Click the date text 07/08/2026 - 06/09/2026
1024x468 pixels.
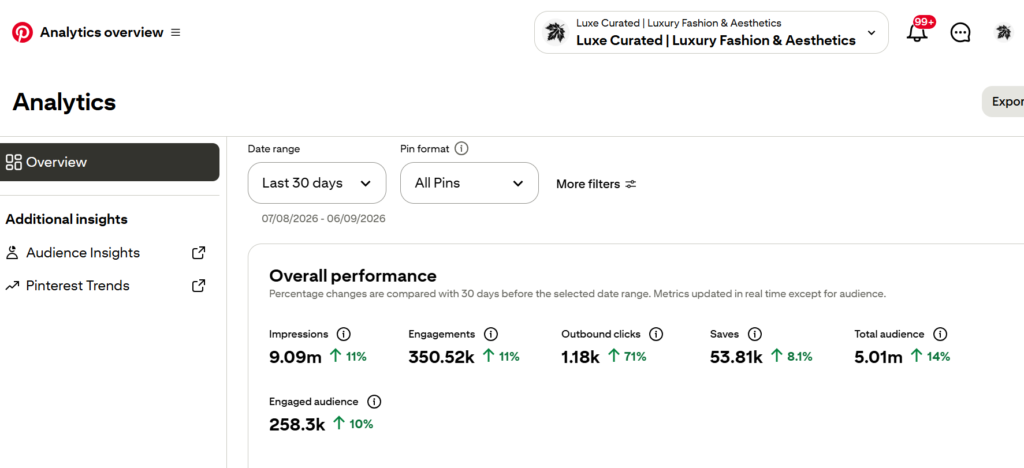(323, 219)
